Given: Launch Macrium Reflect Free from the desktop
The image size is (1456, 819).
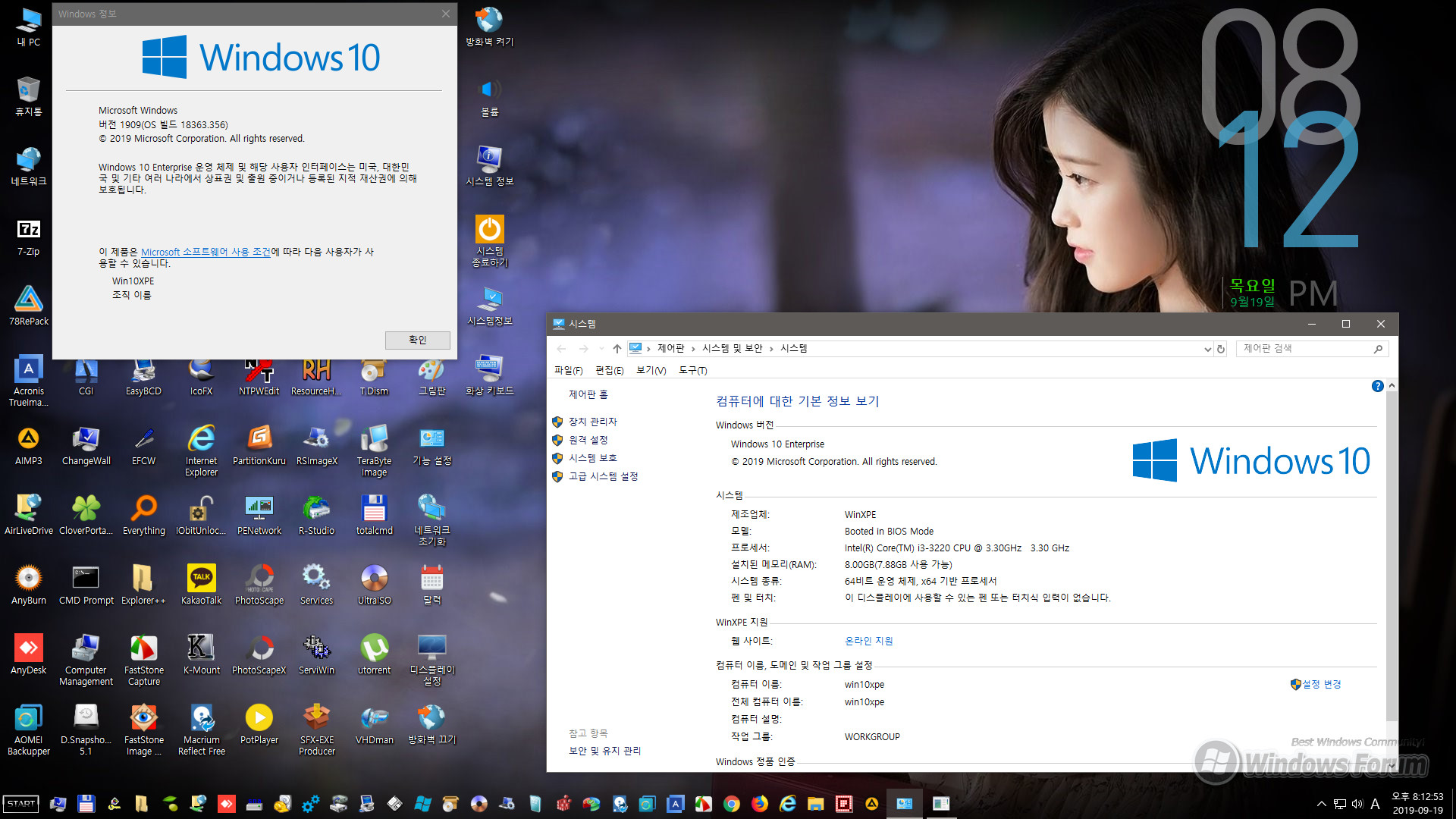Looking at the screenshot, I should [x=201, y=730].
